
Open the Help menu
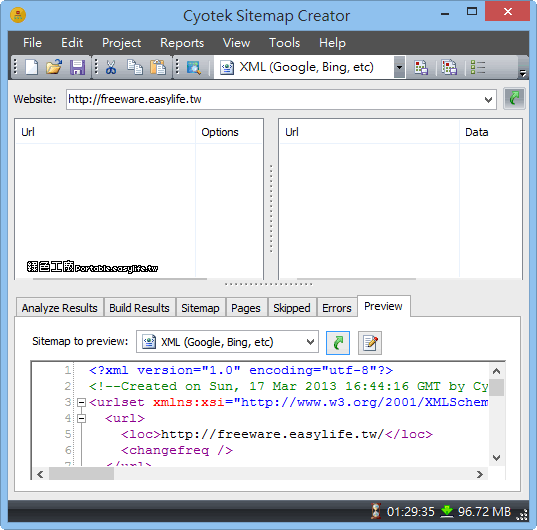pos(332,43)
